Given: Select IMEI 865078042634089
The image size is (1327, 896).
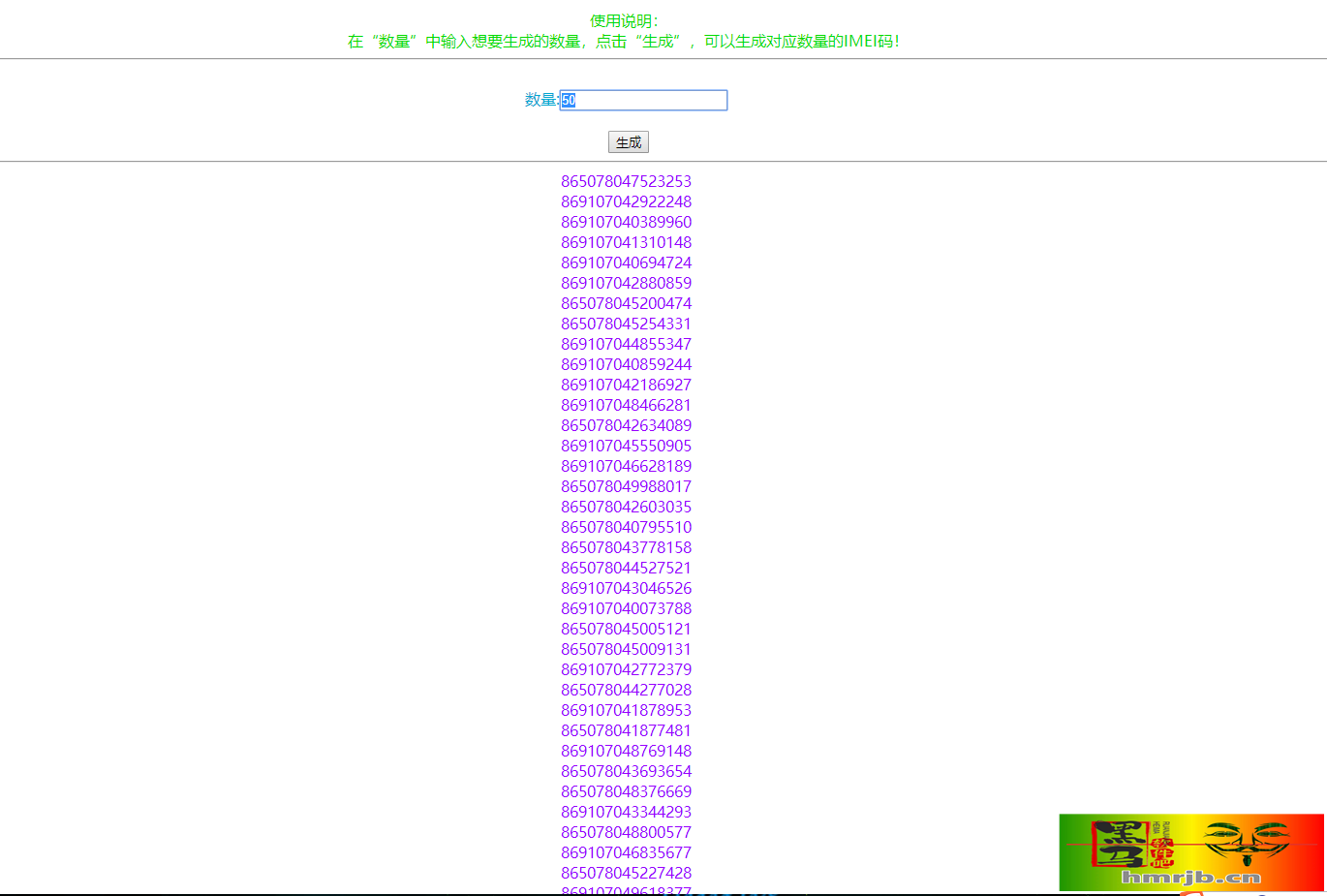Looking at the screenshot, I should (627, 425).
